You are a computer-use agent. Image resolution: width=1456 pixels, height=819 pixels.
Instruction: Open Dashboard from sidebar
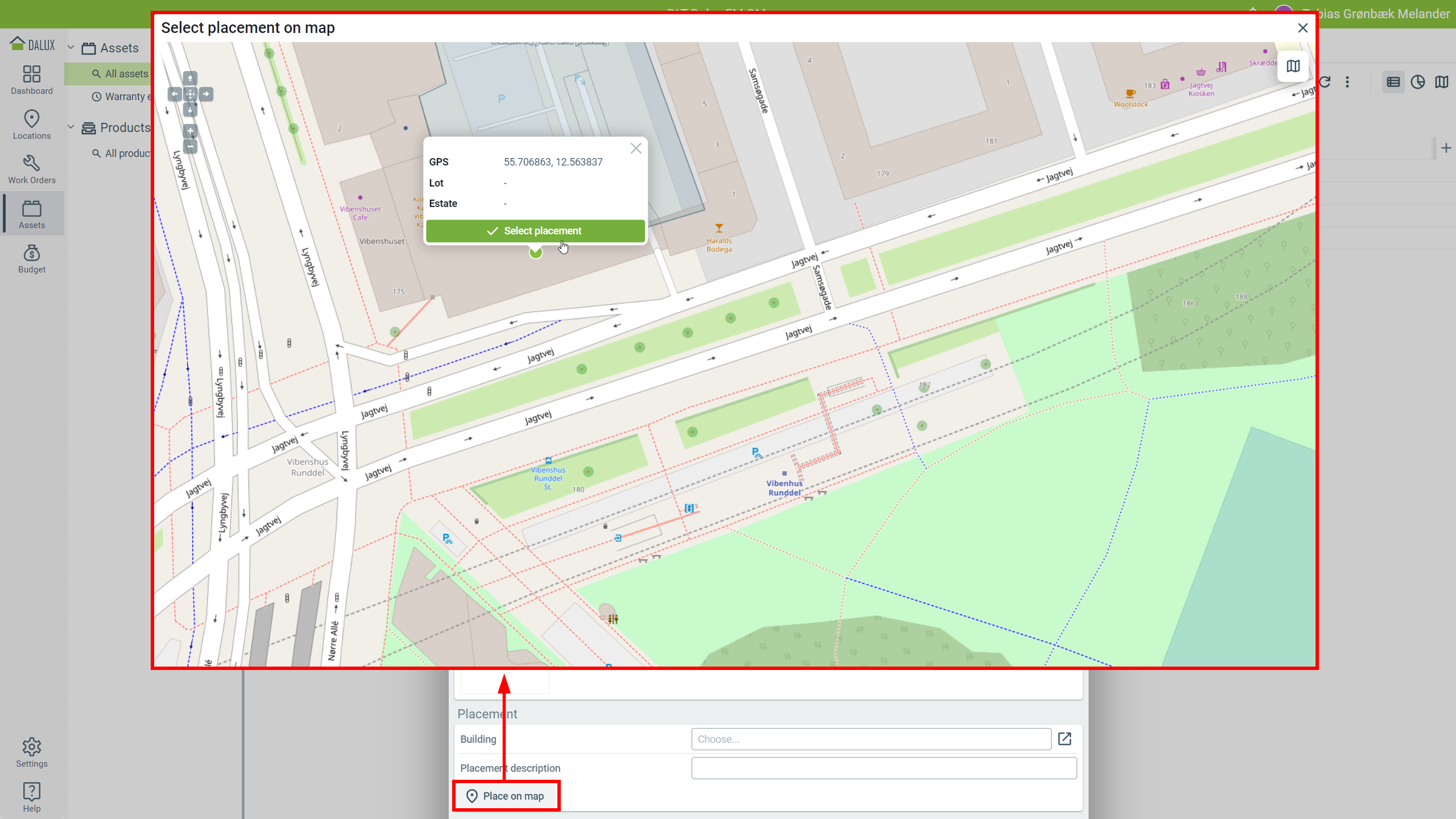(x=32, y=80)
